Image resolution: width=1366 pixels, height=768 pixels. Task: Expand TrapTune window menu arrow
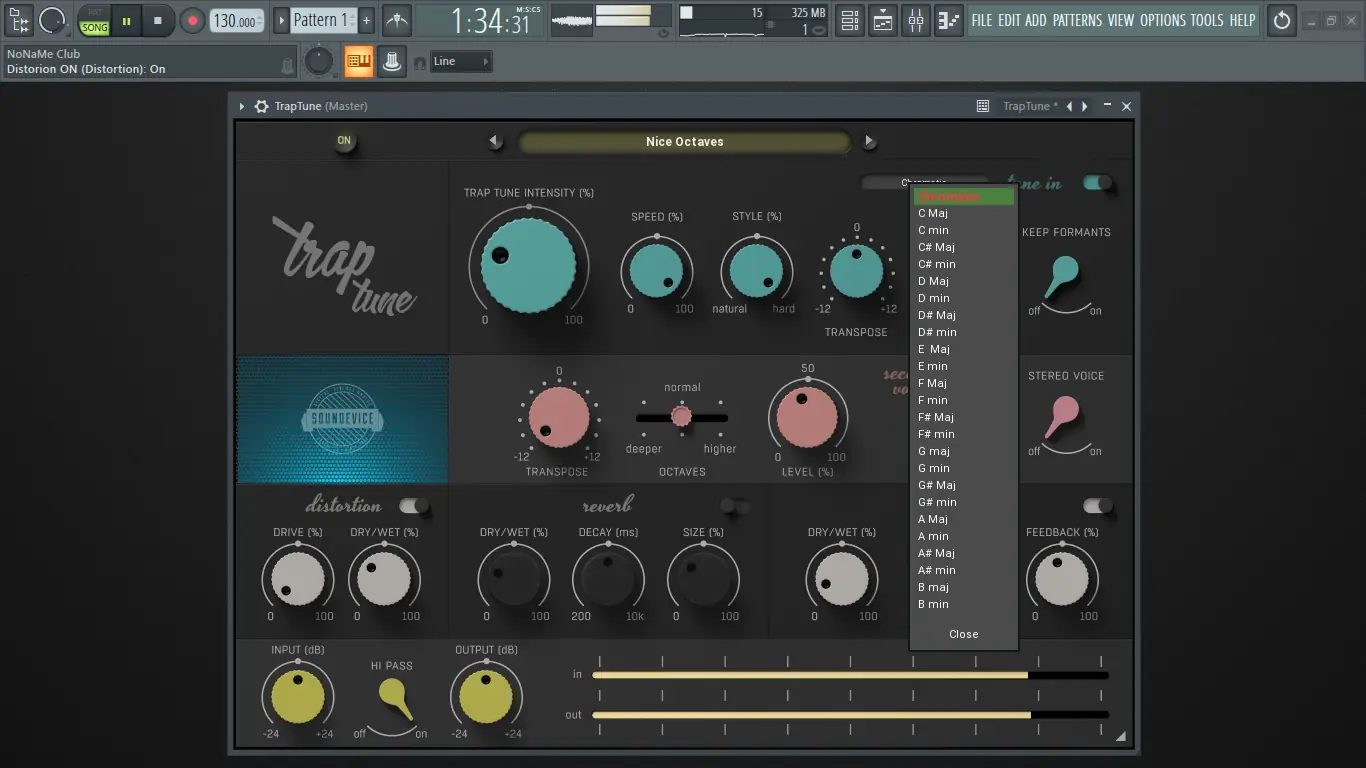coord(242,106)
